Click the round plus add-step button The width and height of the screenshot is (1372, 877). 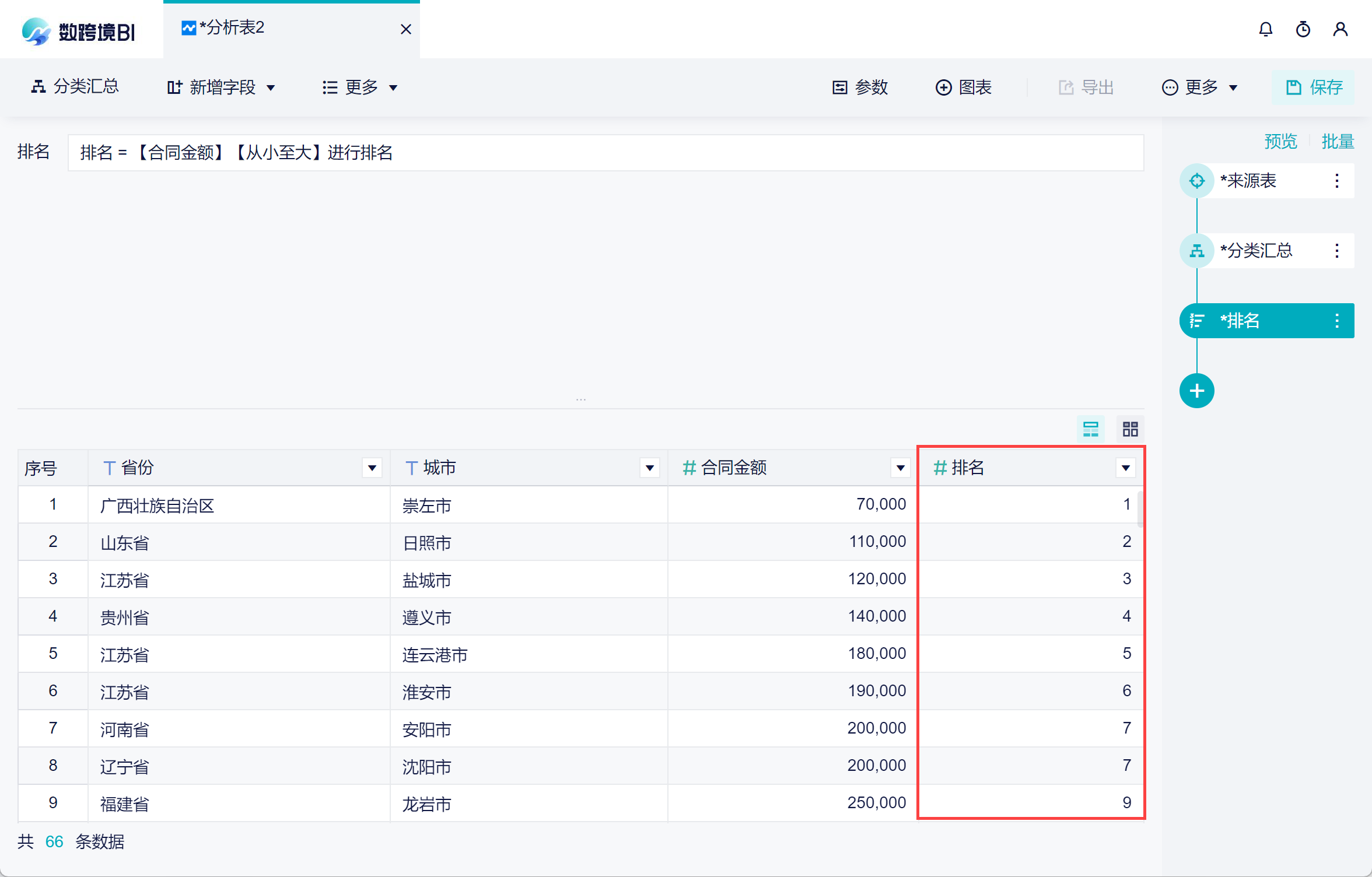pyautogui.click(x=1196, y=391)
